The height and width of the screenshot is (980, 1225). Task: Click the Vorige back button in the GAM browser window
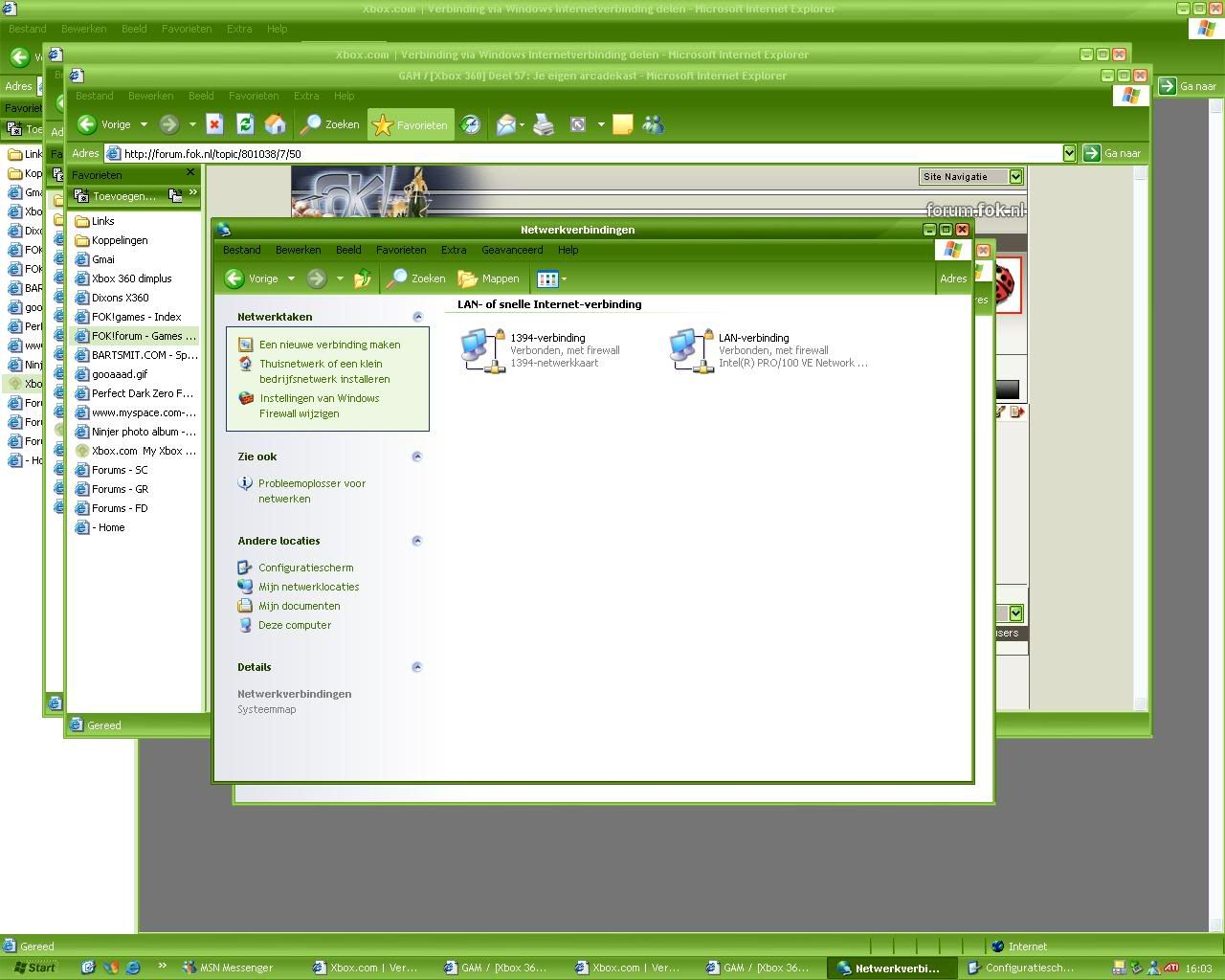click(x=104, y=124)
